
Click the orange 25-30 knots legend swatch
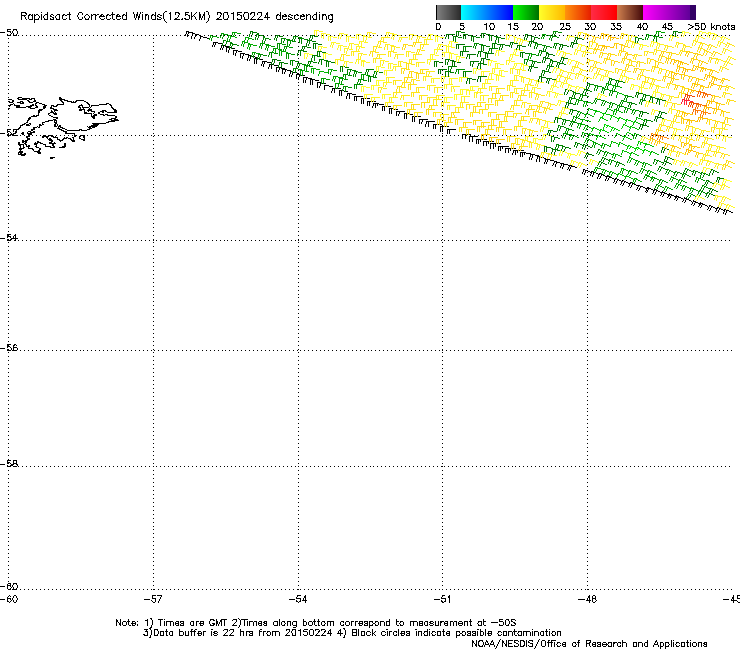click(578, 12)
